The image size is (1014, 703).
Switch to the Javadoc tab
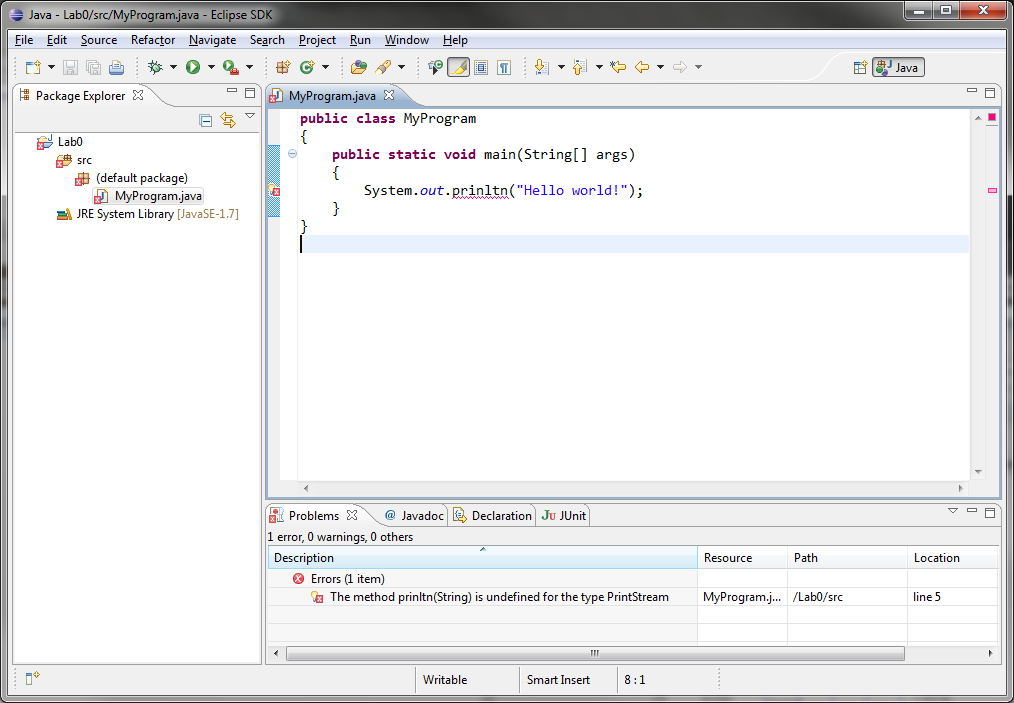(414, 515)
